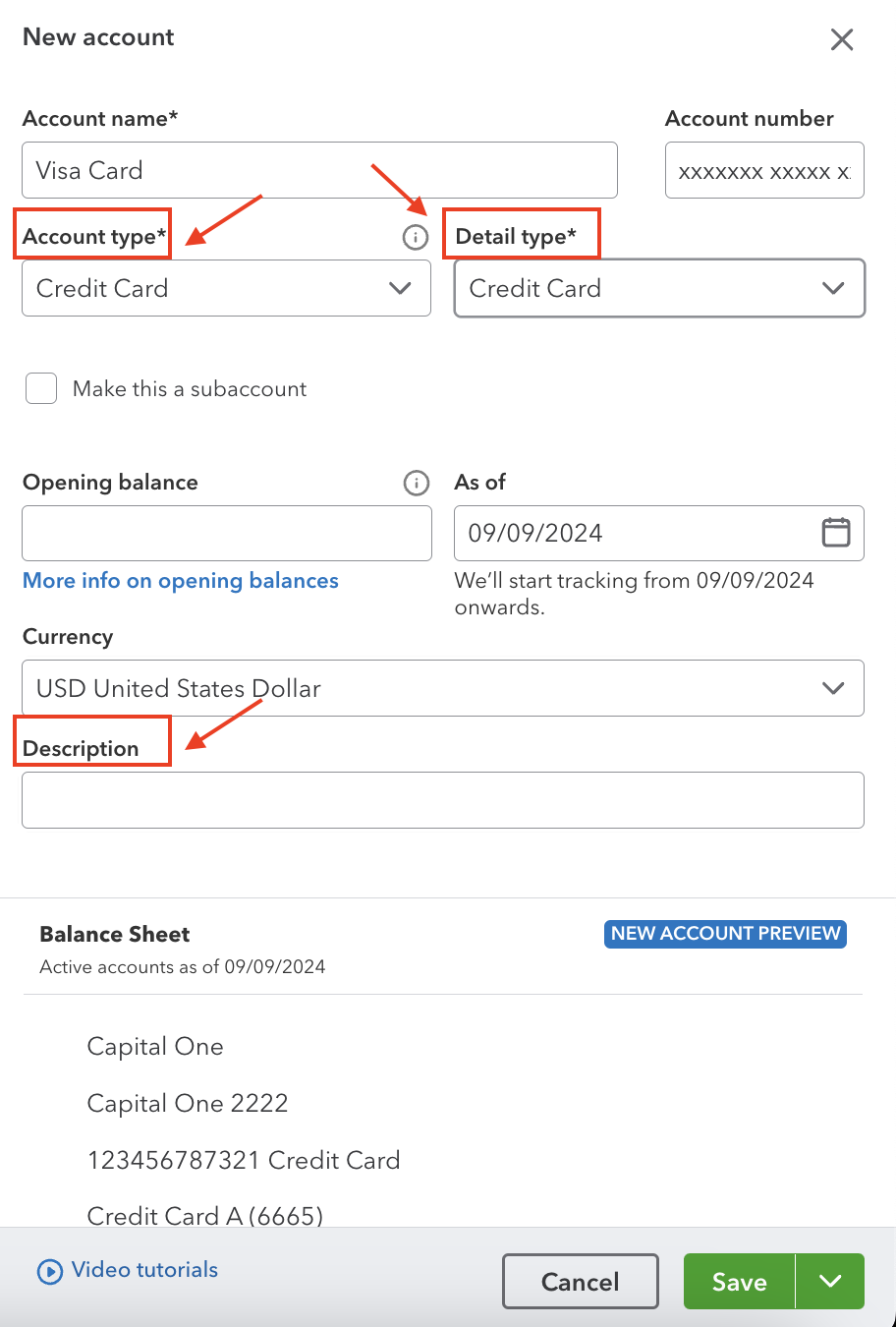Viewport: 896px width, 1327px height.
Task: Click the As of date field
Action: tap(659, 533)
